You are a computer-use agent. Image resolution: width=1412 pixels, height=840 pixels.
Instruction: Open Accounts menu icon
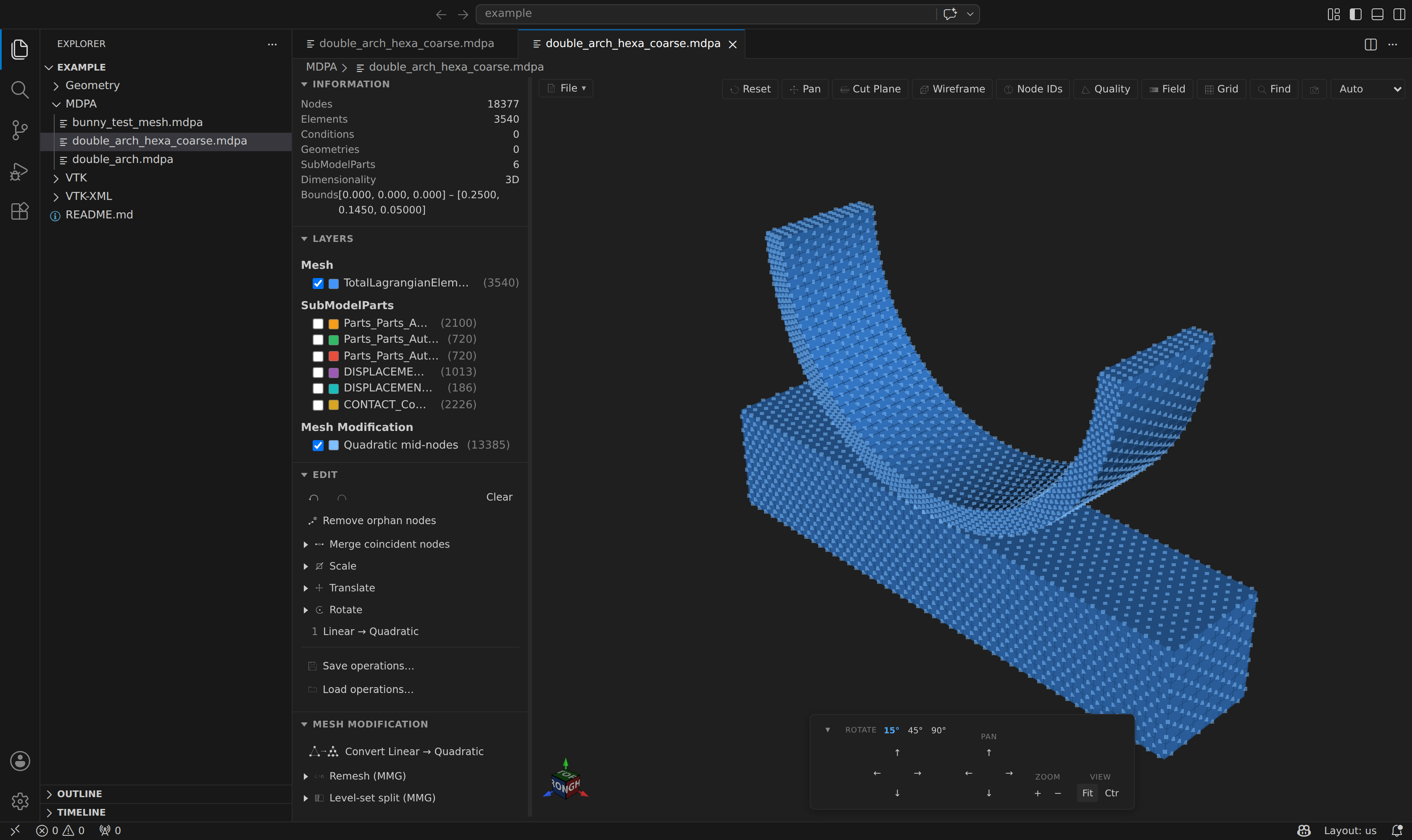(x=20, y=761)
